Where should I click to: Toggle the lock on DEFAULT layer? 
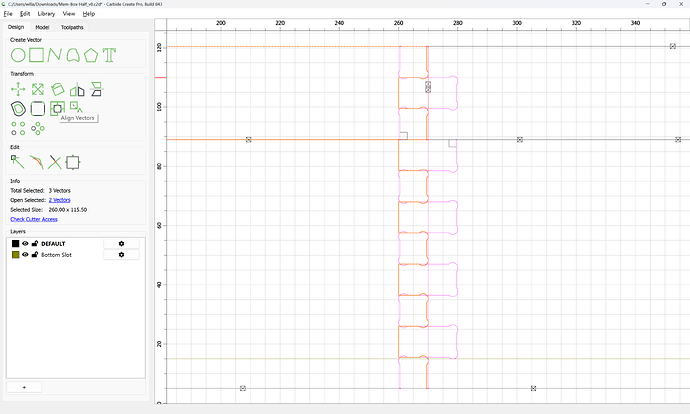[35, 243]
